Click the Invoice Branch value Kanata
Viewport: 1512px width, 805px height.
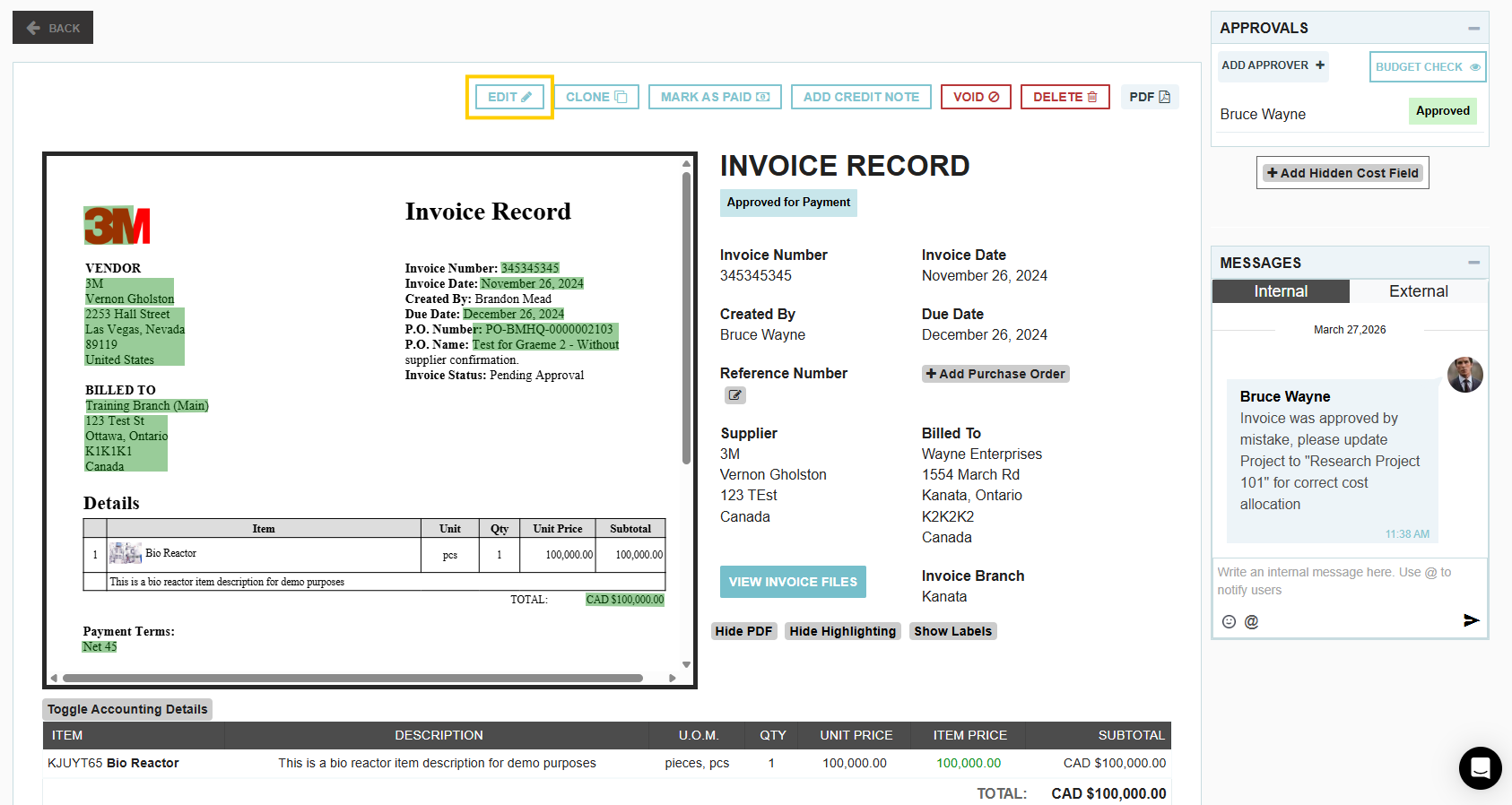tap(944, 597)
